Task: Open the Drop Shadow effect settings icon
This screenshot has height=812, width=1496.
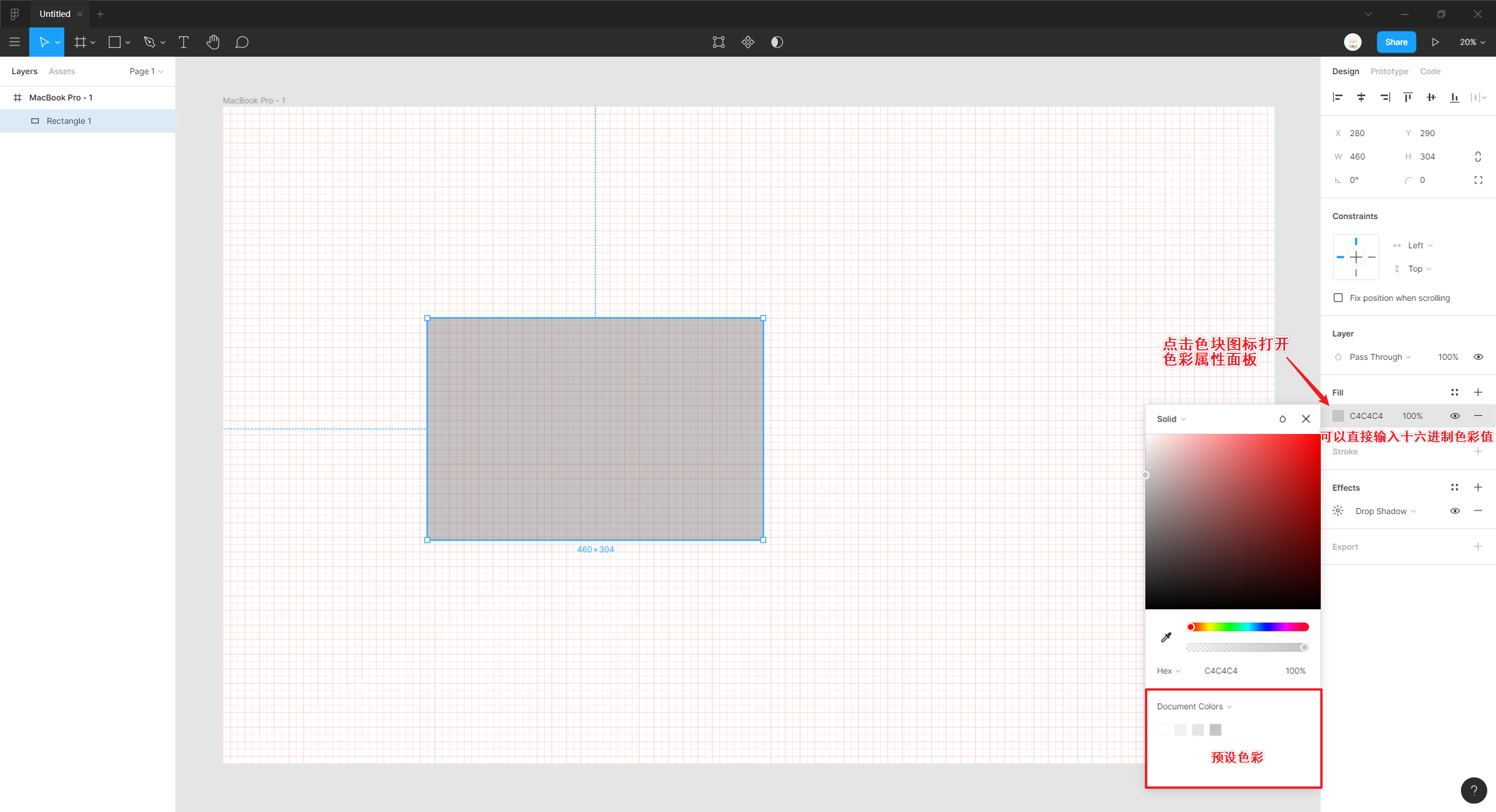Action: (x=1338, y=511)
